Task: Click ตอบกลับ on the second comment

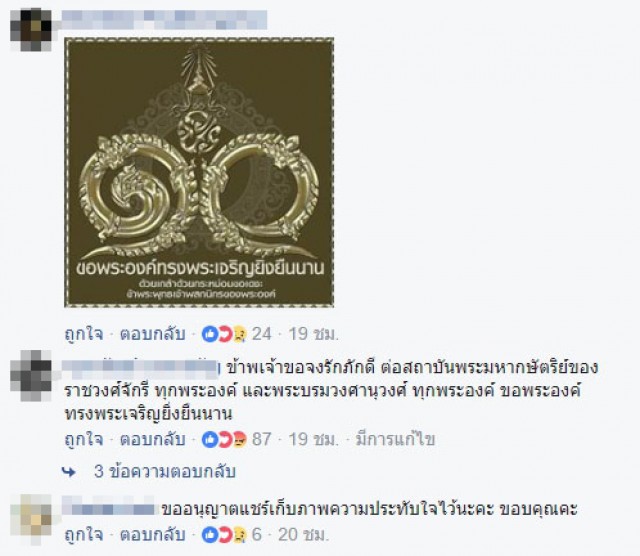Action: pyautogui.click(x=152, y=439)
